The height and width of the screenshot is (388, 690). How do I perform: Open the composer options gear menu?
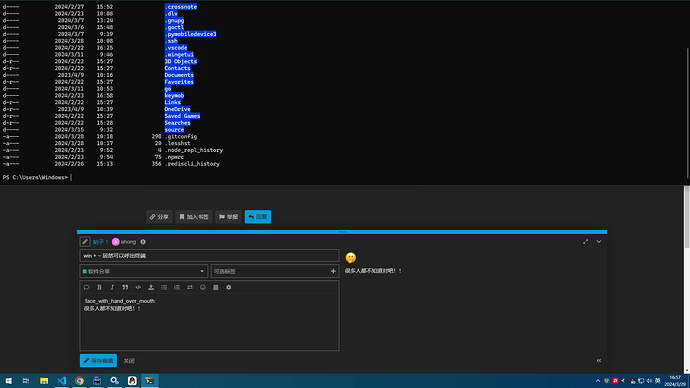click(228, 287)
